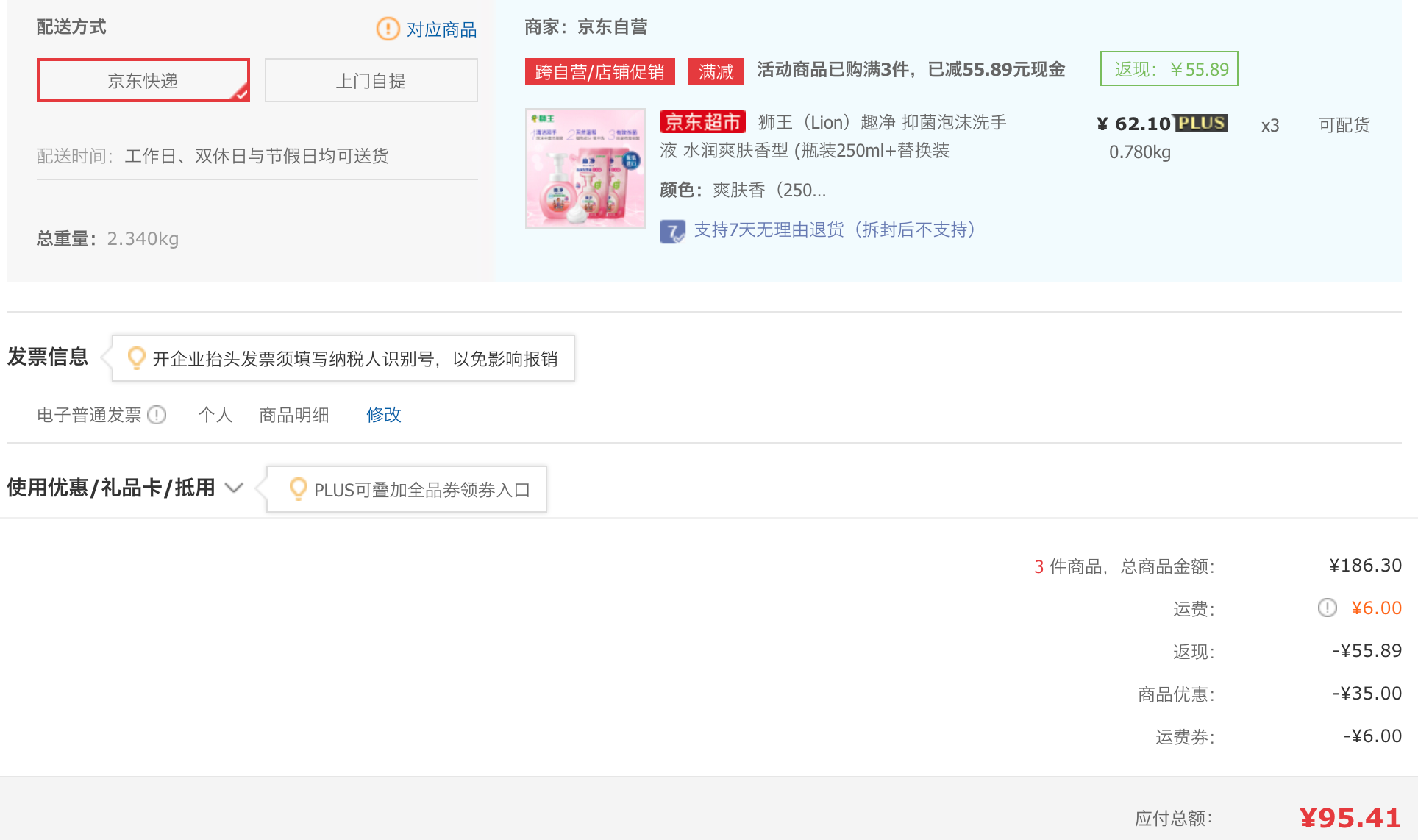
Task: Click the 使用优惠/礼品卡/抵用 heading
Action: [111, 488]
